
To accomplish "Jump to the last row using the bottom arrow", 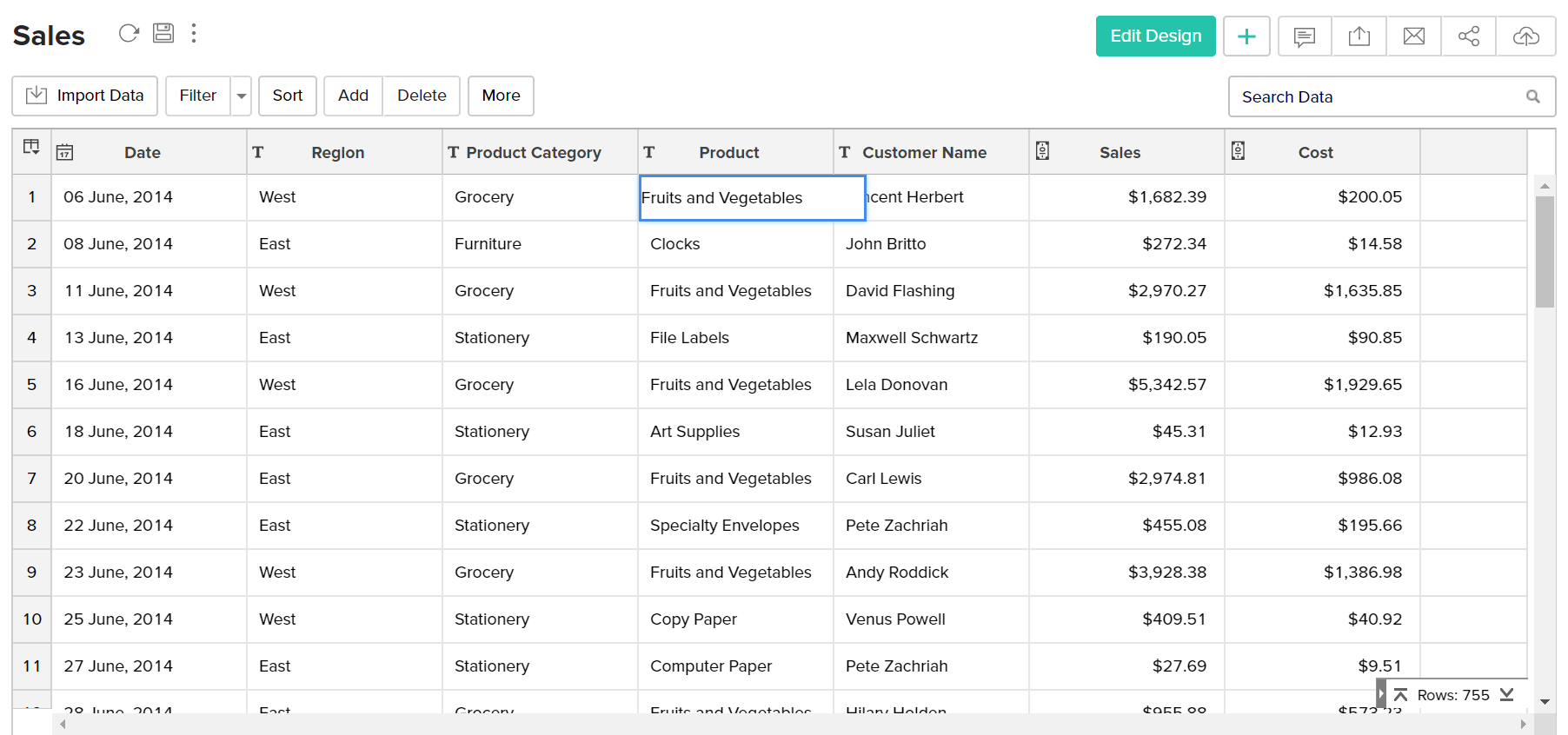I will (x=1507, y=694).
